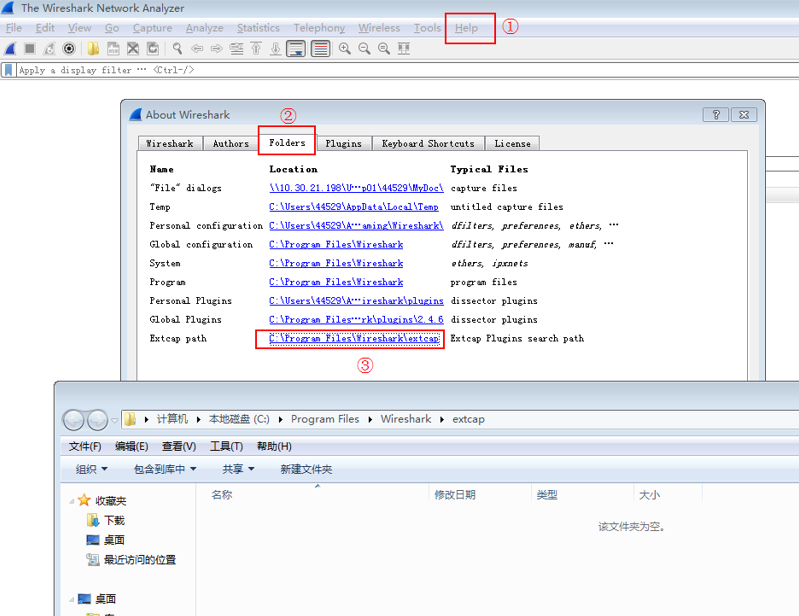Open capture options toolbar icon
Screen dimensions: 799x616
click(69, 49)
